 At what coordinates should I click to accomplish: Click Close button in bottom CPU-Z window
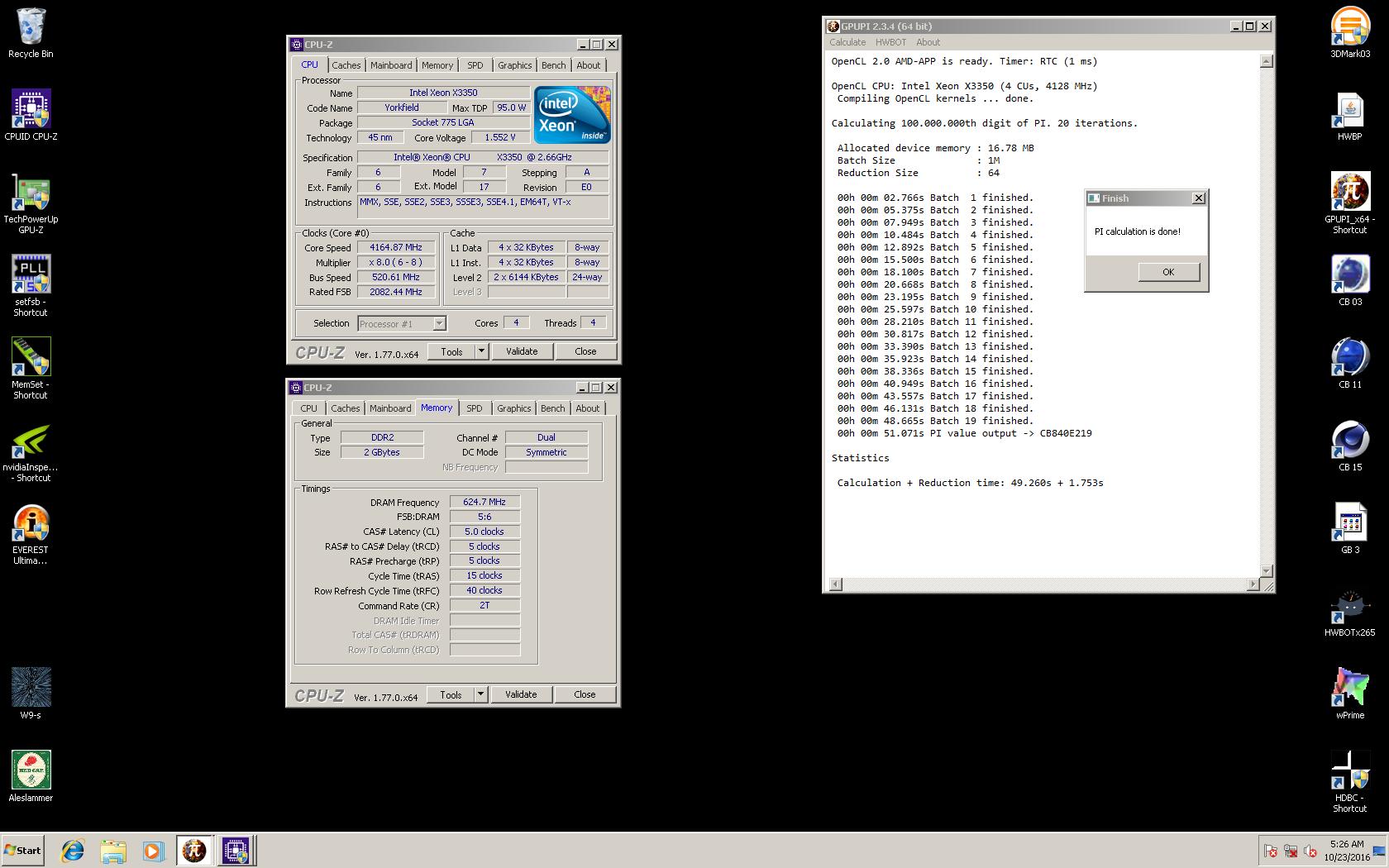[585, 694]
